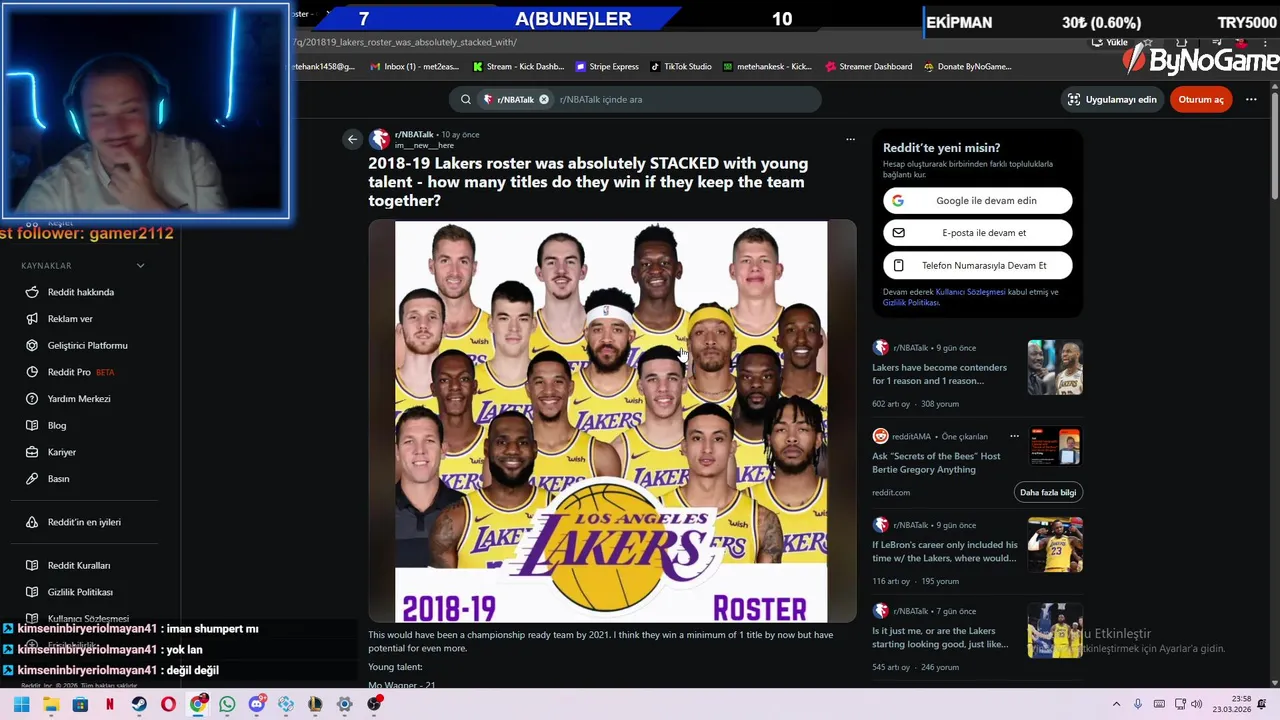Remove the r/NBATalk search filter chip

coord(544,99)
